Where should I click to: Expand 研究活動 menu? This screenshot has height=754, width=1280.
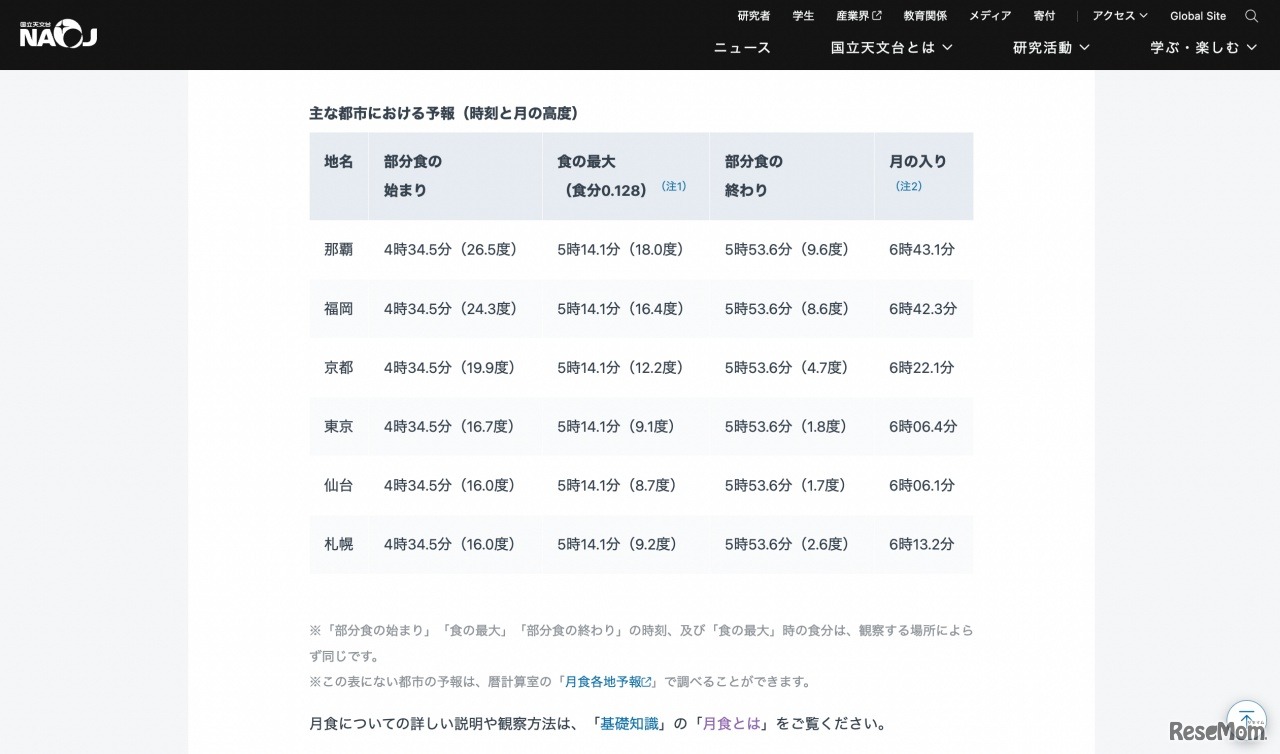tap(1050, 47)
